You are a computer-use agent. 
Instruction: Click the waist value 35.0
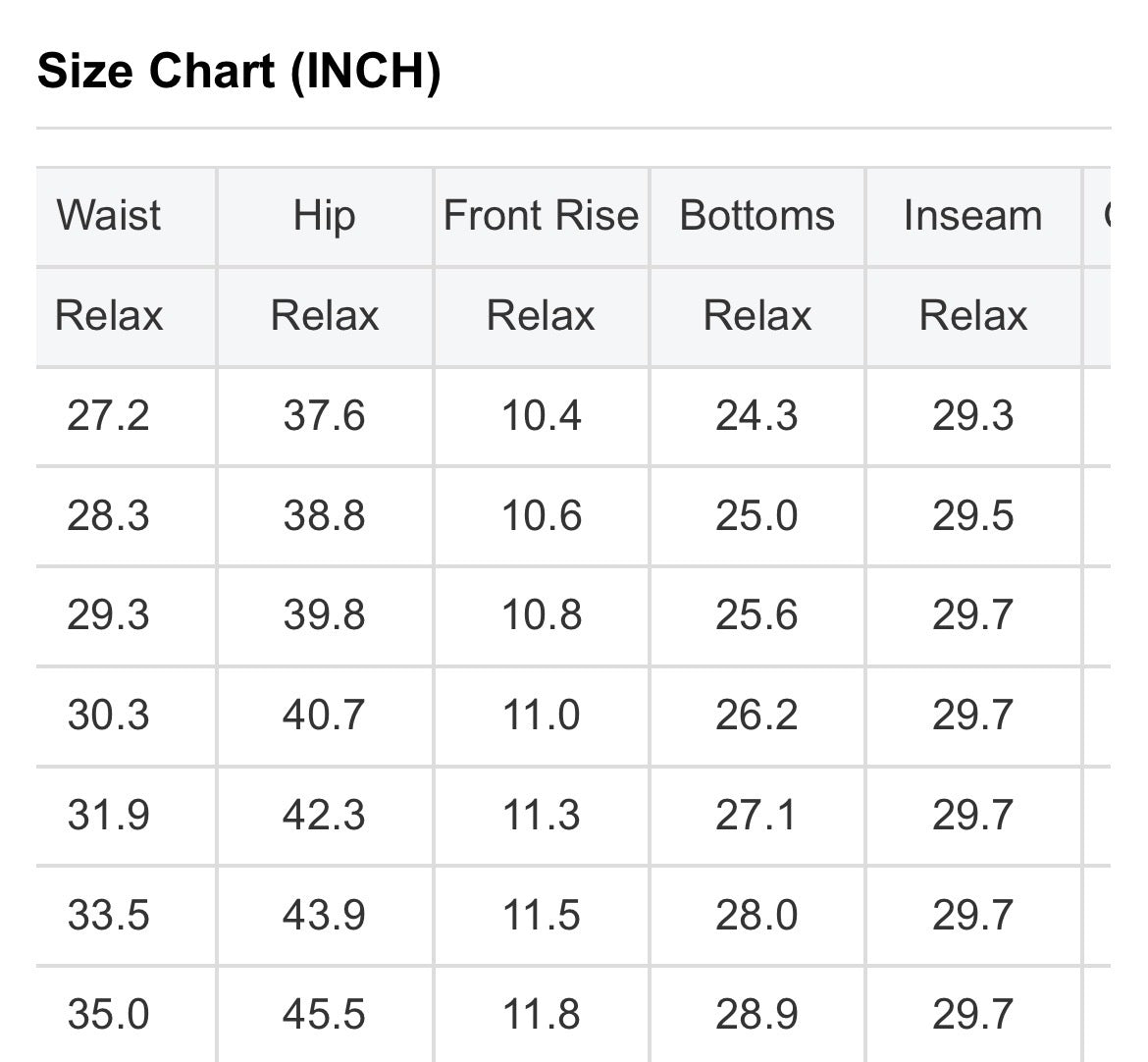tap(108, 1014)
